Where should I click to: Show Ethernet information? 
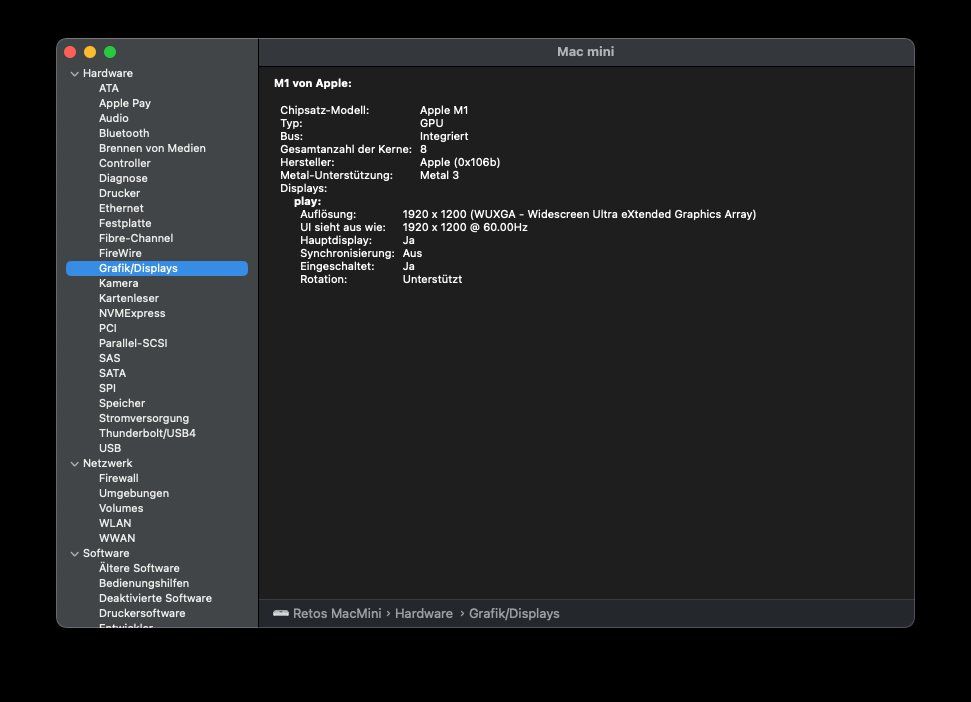pos(121,208)
